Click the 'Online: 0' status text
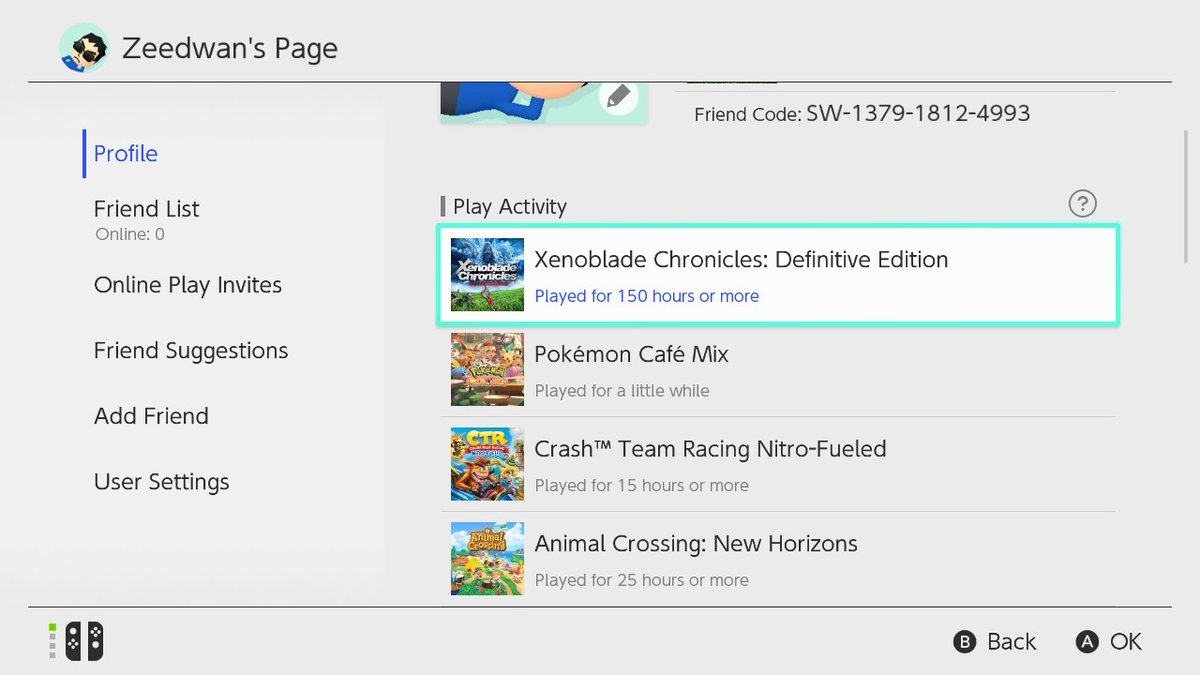Viewport: 1200px width, 675px height. (130, 235)
